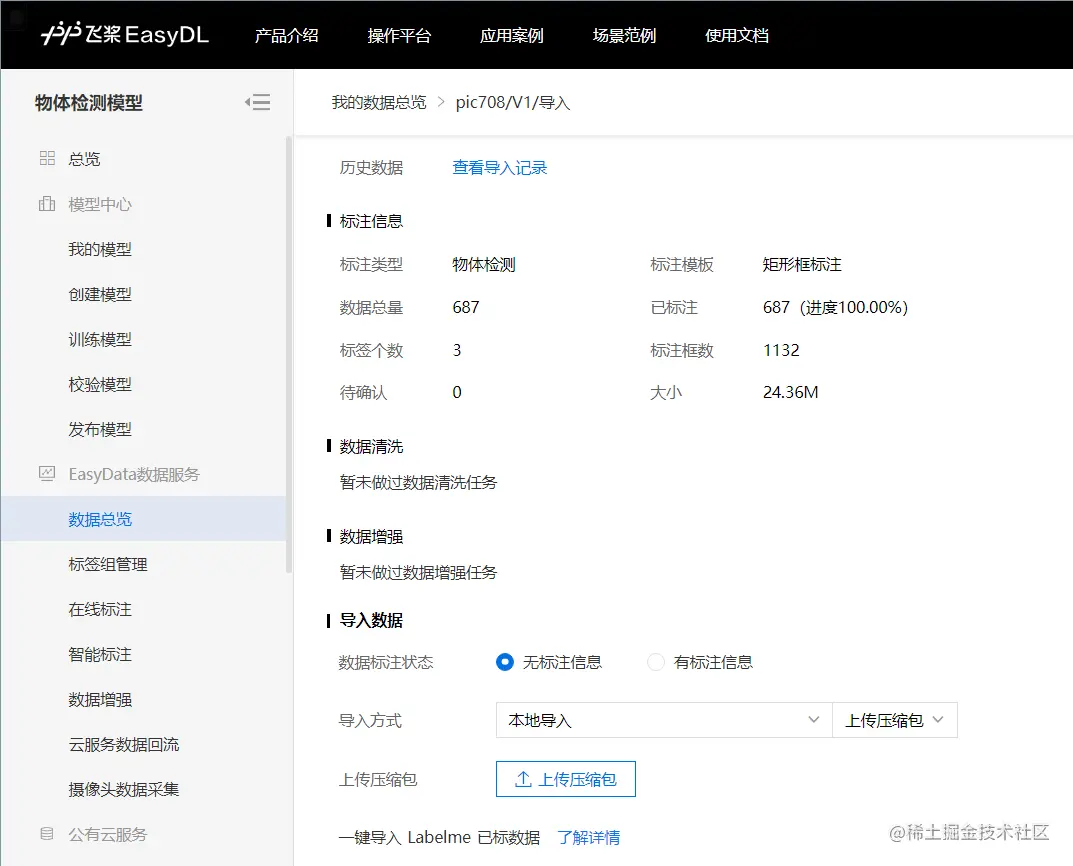The height and width of the screenshot is (866, 1073).
Task: Click the 上传压缩包 upload button
Action: (565, 780)
